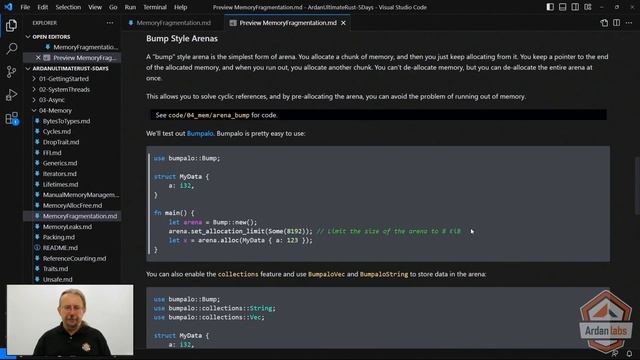Open the Selection menu

[x=68, y=7]
